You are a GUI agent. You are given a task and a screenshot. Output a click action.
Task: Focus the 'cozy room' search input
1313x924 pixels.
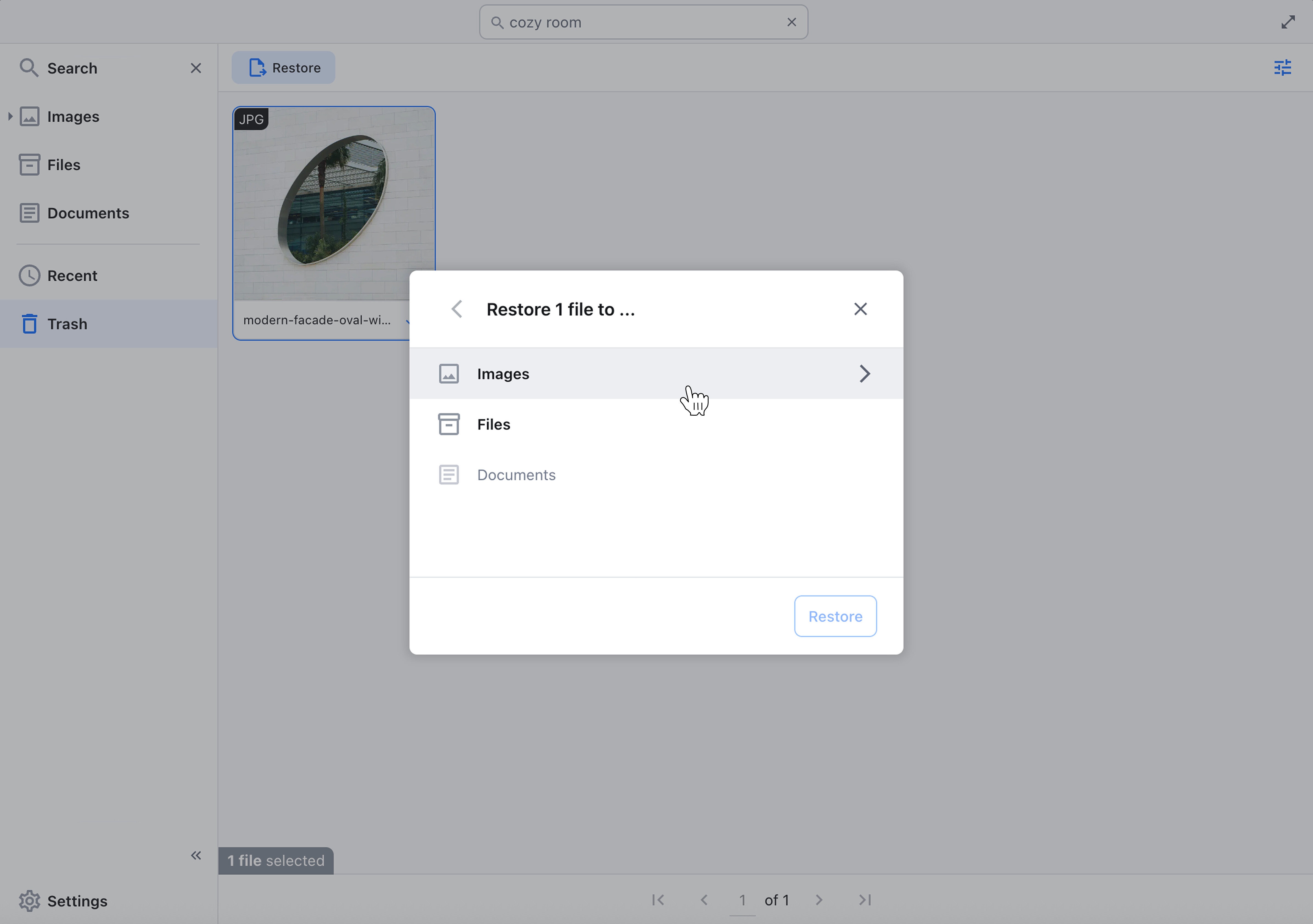[x=643, y=22]
